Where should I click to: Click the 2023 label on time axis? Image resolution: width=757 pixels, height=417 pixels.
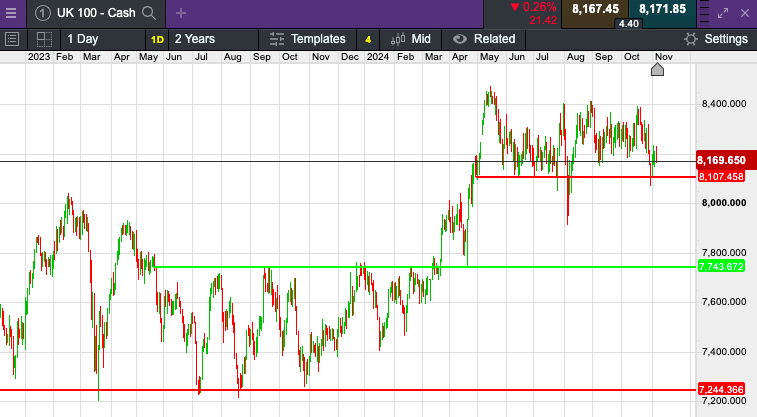(x=39, y=57)
